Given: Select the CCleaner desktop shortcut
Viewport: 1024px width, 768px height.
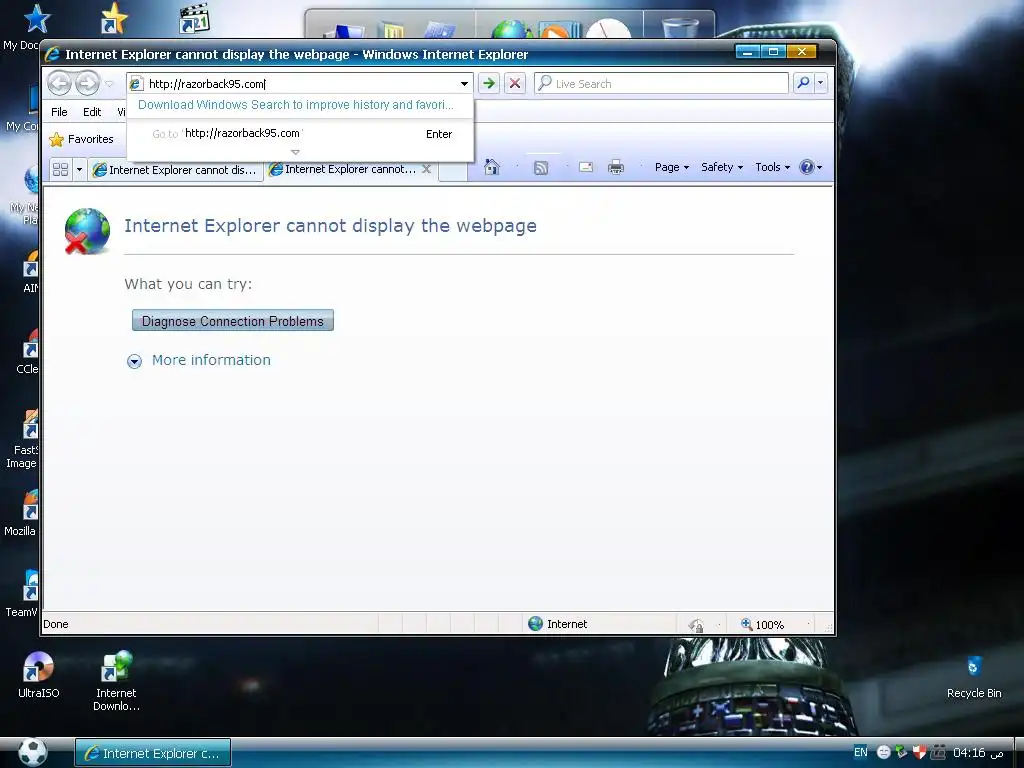Looking at the screenshot, I should coord(26,352).
